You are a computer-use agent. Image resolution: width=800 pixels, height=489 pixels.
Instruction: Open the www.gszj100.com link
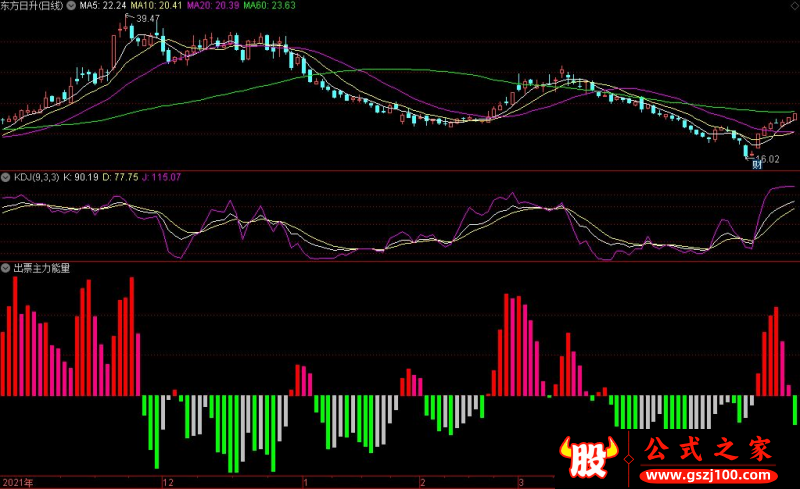click(708, 476)
